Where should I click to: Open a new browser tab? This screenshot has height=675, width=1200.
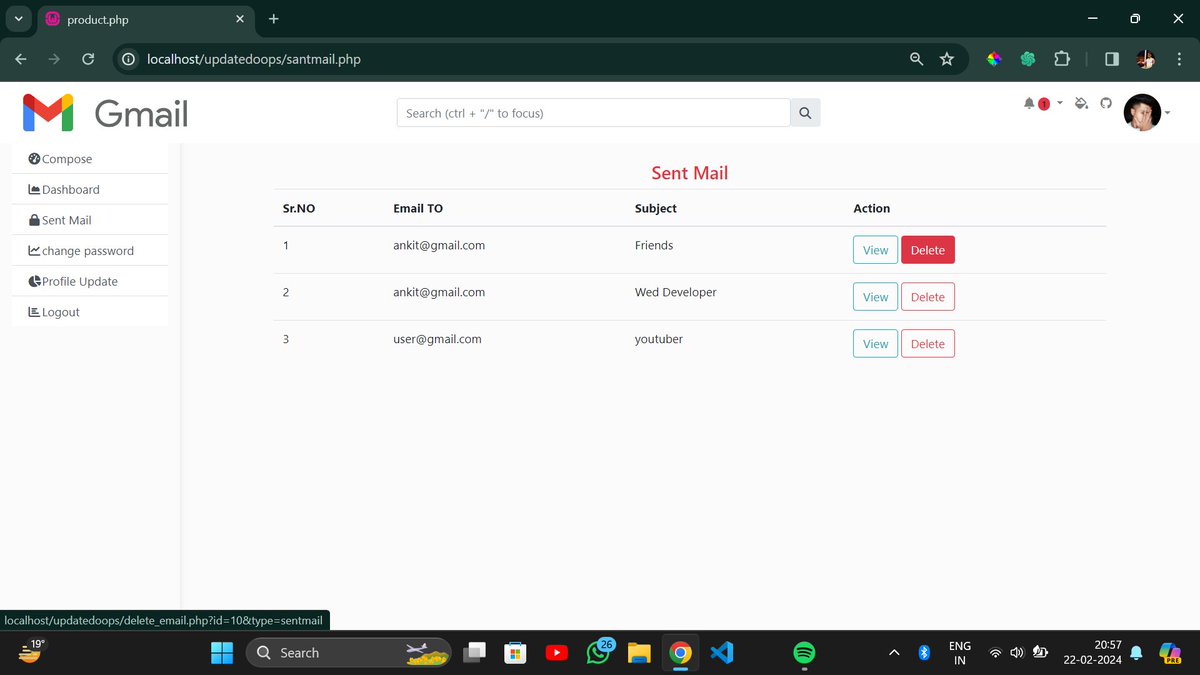[x=274, y=19]
